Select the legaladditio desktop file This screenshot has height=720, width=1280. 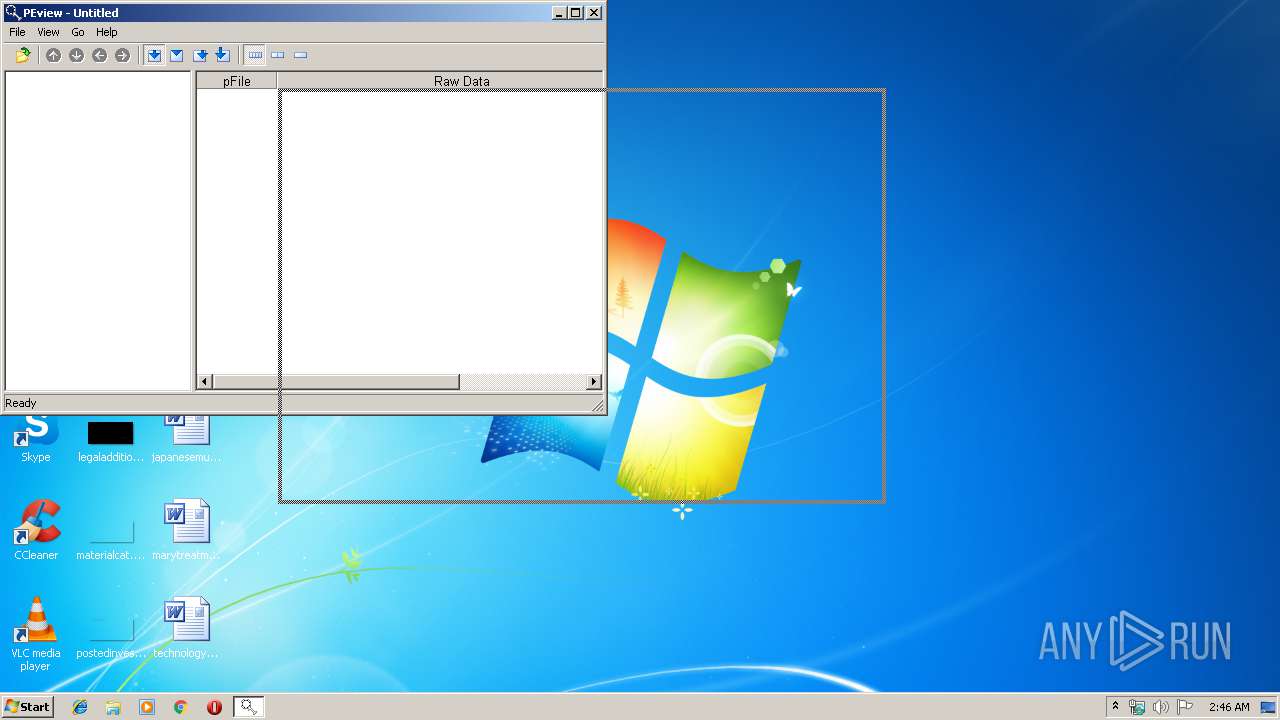tap(110, 440)
